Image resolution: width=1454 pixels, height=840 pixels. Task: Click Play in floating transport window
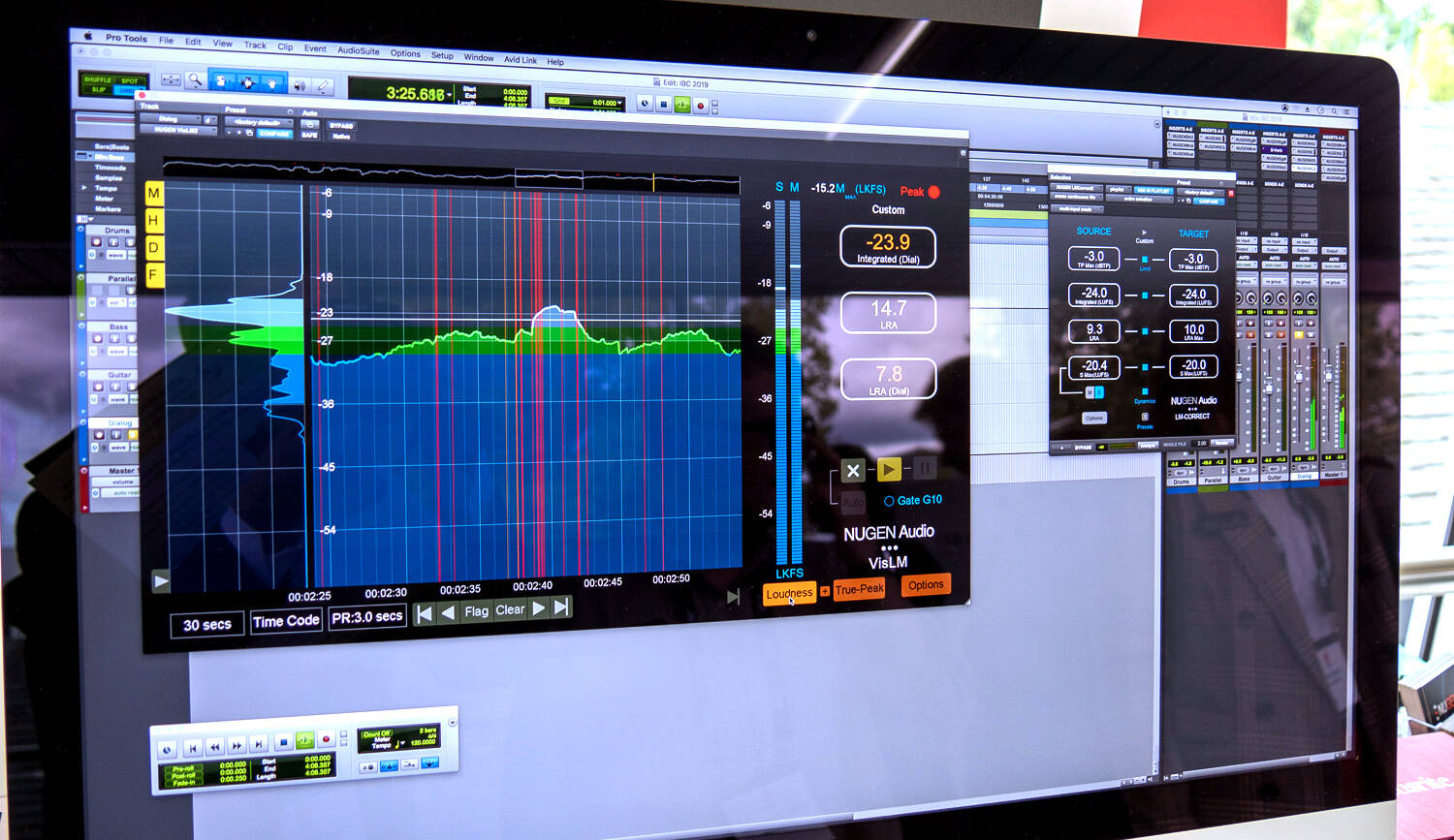point(305,740)
